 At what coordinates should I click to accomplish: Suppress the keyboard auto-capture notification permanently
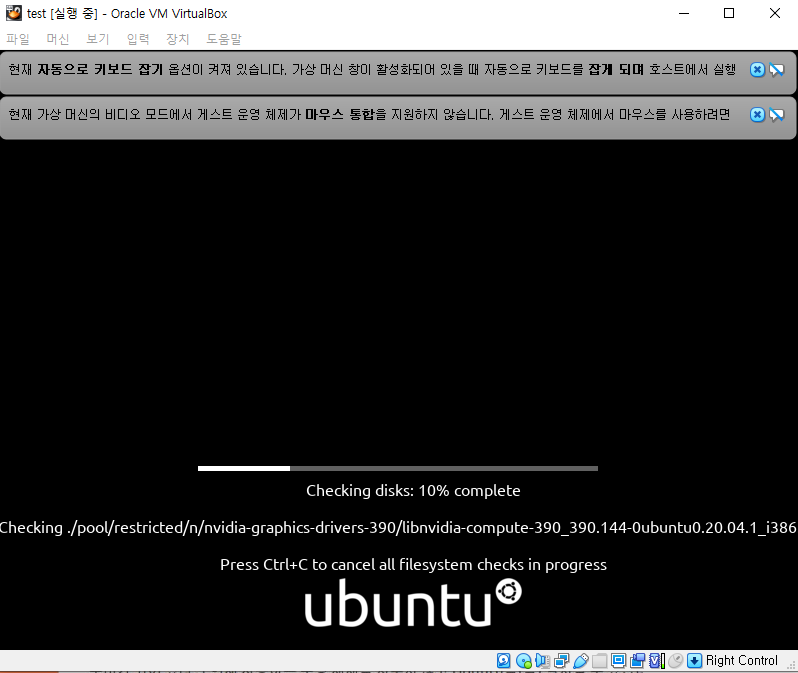point(777,70)
